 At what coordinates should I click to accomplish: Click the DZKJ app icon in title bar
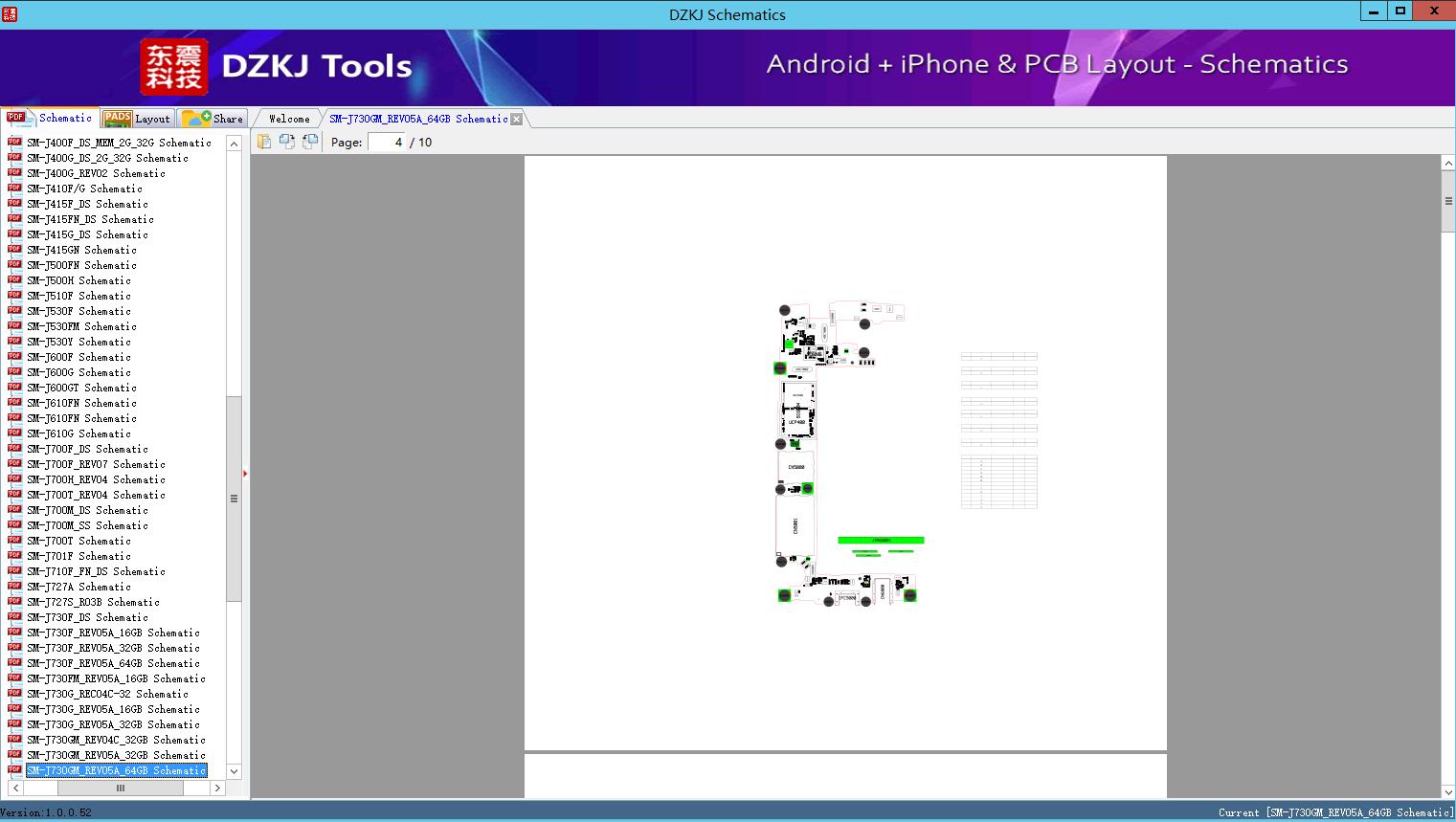(x=10, y=13)
